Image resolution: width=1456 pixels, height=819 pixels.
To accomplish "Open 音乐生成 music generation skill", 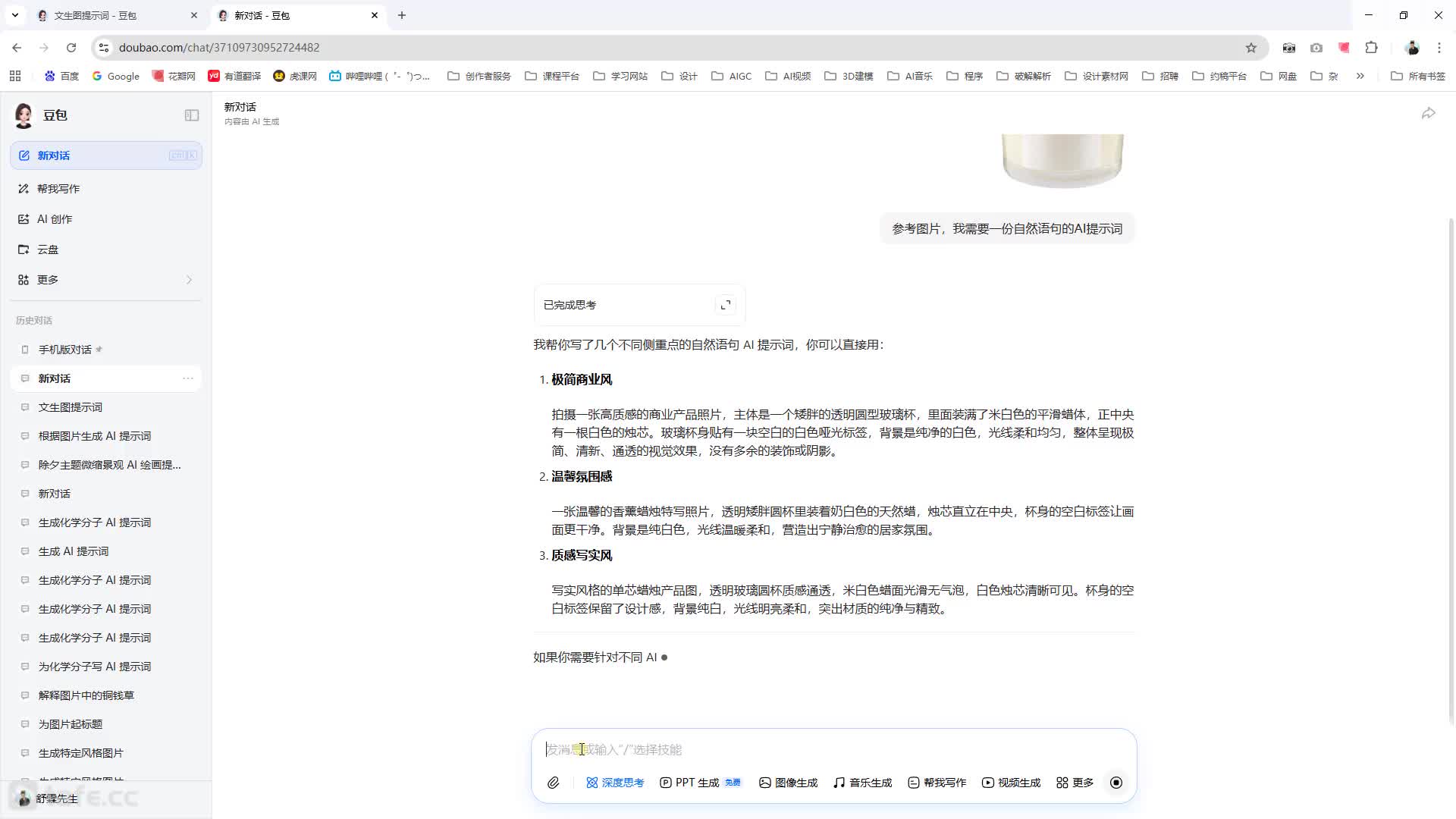I will [x=862, y=783].
